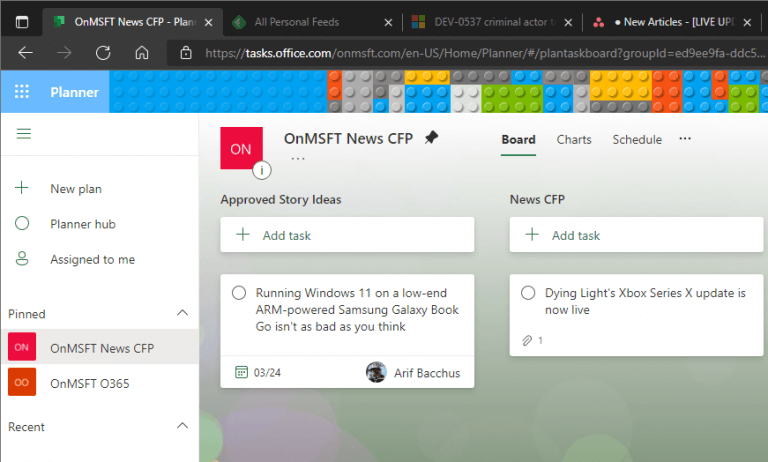
Task: Select OnMSFT News CFP pinned plan
Action: [x=99, y=347]
